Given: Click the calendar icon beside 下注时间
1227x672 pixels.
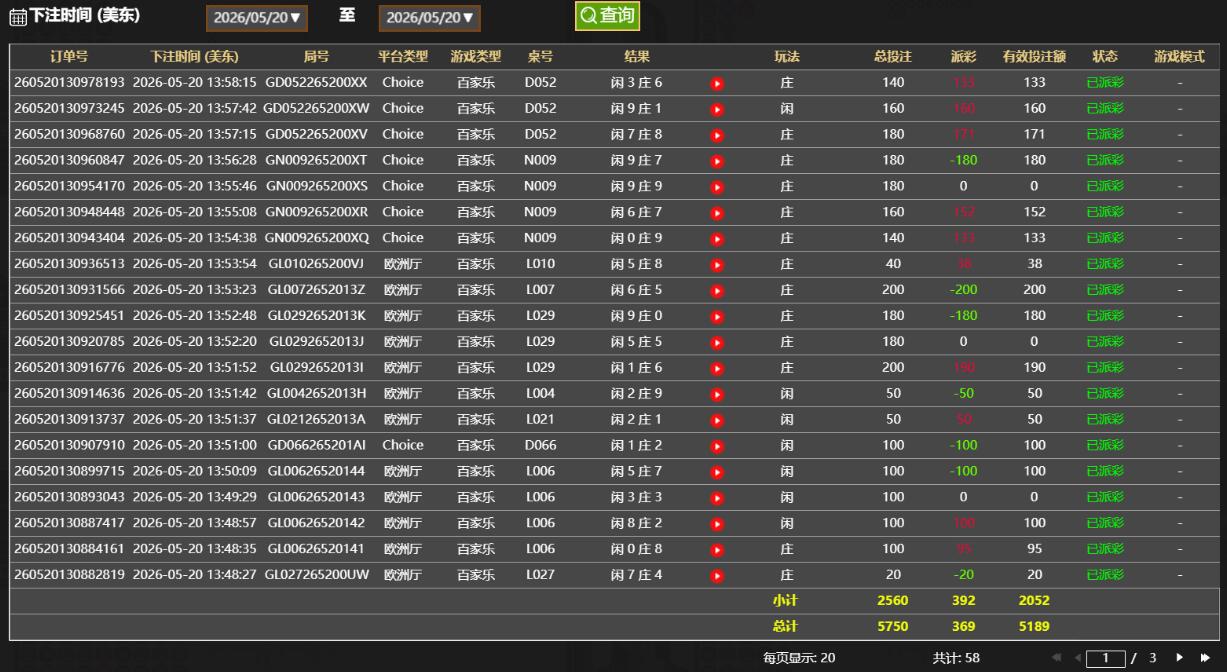Looking at the screenshot, I should (x=18, y=18).
